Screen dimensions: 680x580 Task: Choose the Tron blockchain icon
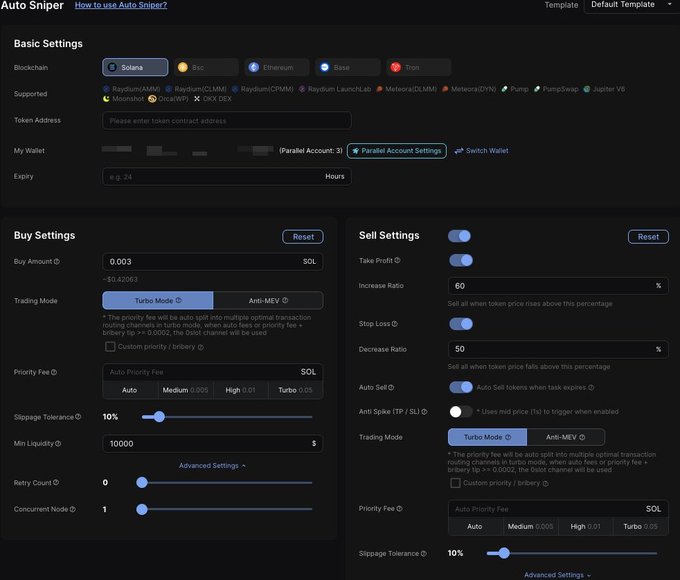396,68
